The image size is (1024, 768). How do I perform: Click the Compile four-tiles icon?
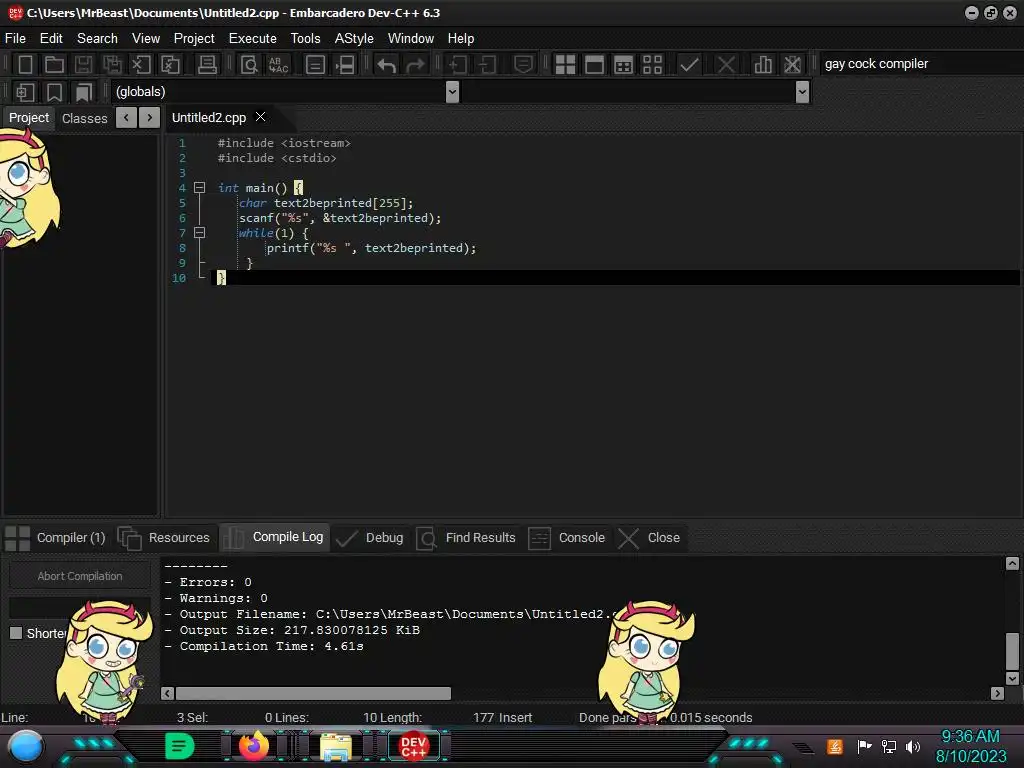point(565,65)
